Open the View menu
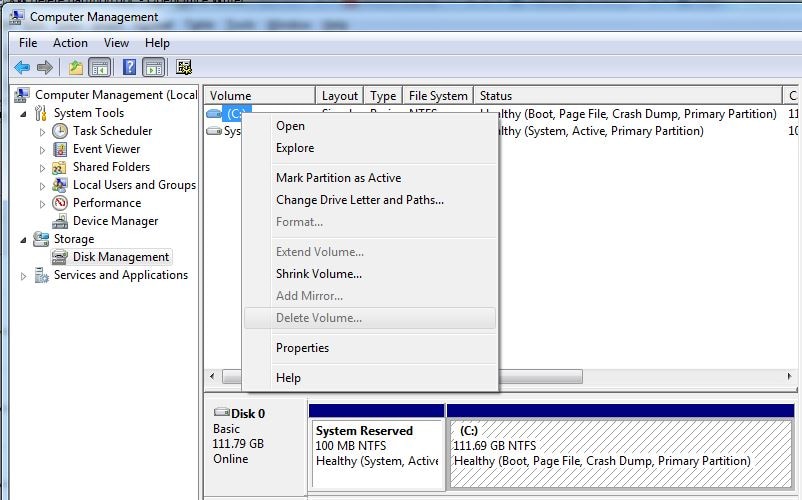Viewport: 802px width, 500px height. tap(116, 43)
